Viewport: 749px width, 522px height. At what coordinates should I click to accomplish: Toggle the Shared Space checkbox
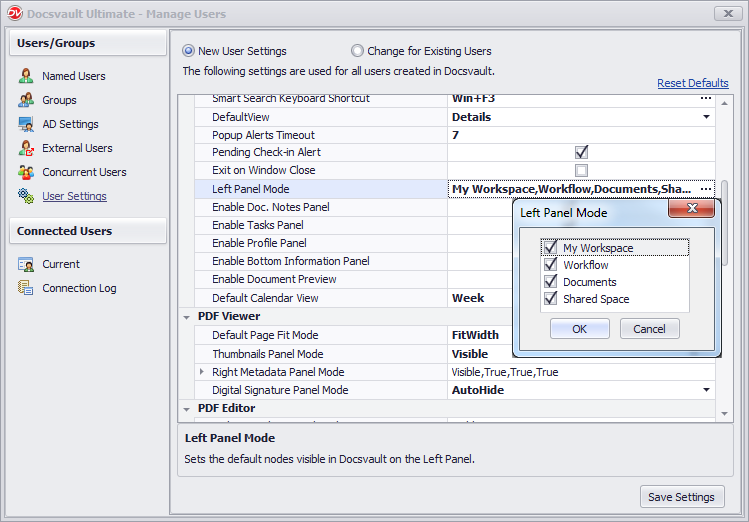coord(549,298)
